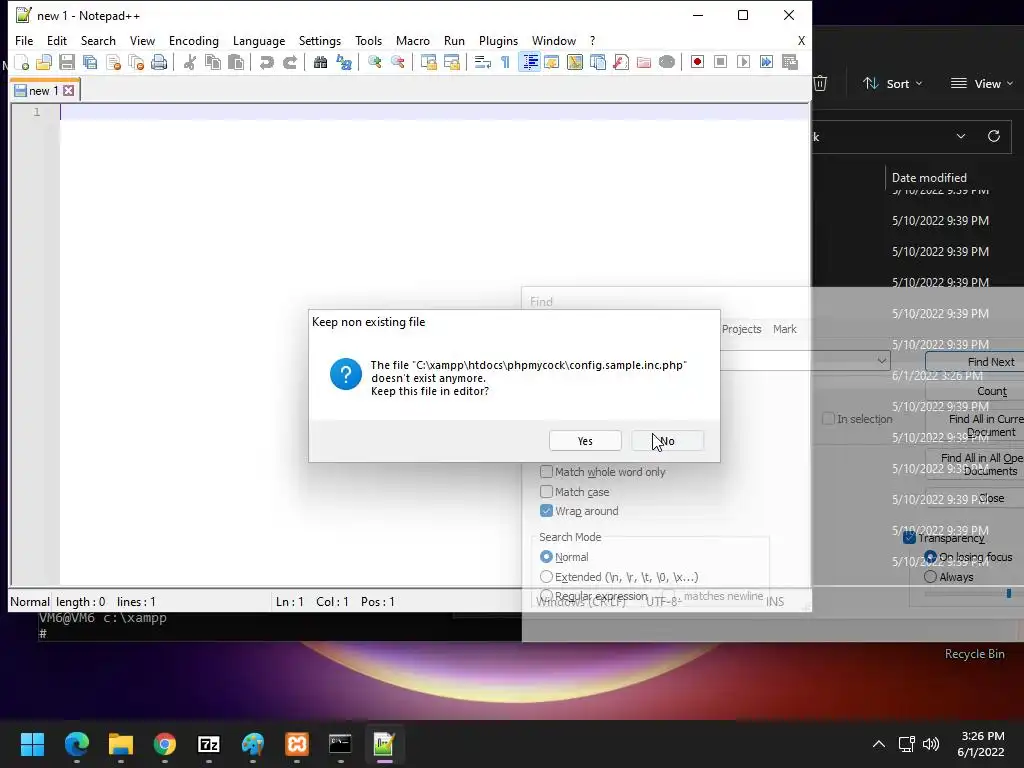Click the Count button in Find dialog
Image resolution: width=1024 pixels, height=768 pixels.
click(x=974, y=391)
